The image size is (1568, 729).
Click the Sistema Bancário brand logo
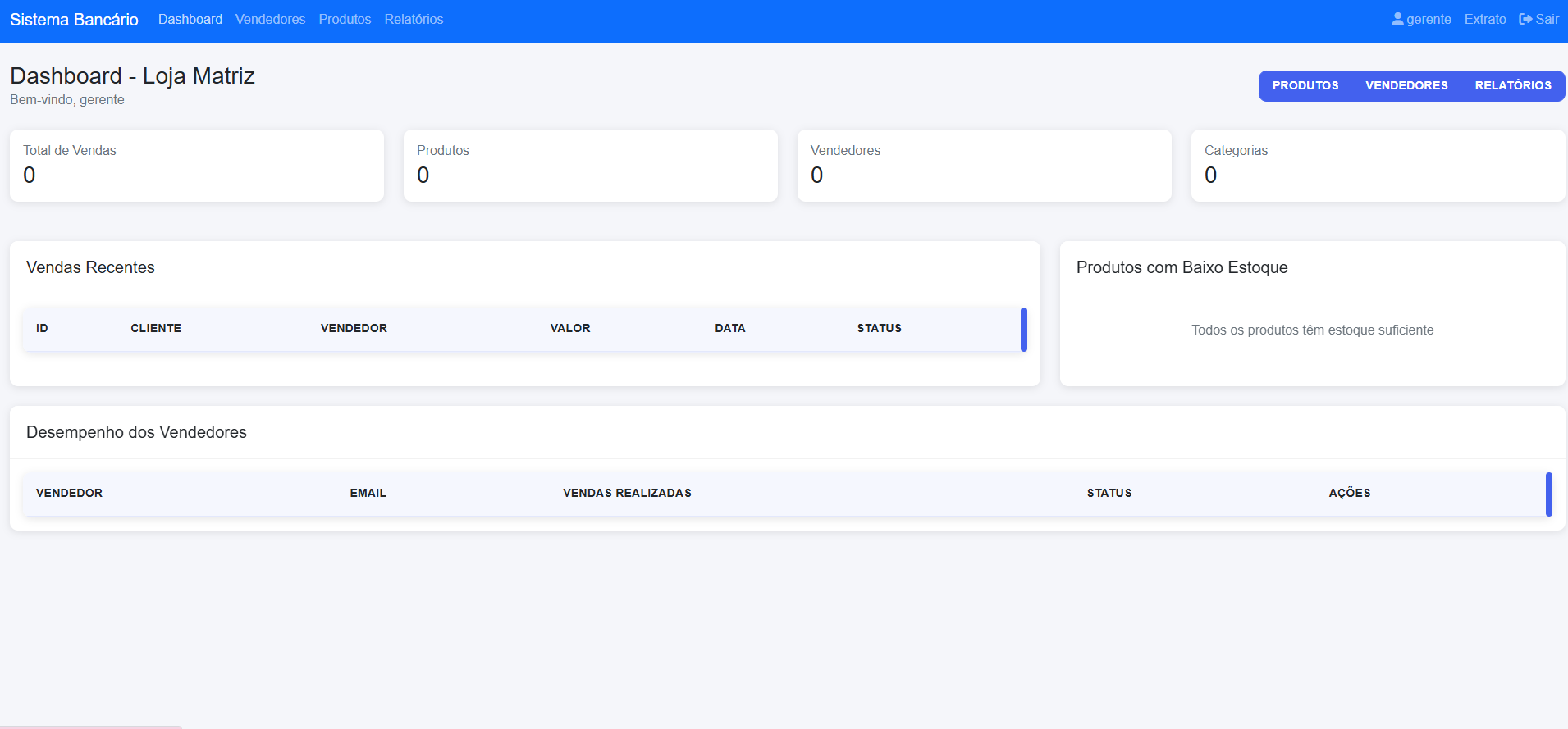point(74,20)
